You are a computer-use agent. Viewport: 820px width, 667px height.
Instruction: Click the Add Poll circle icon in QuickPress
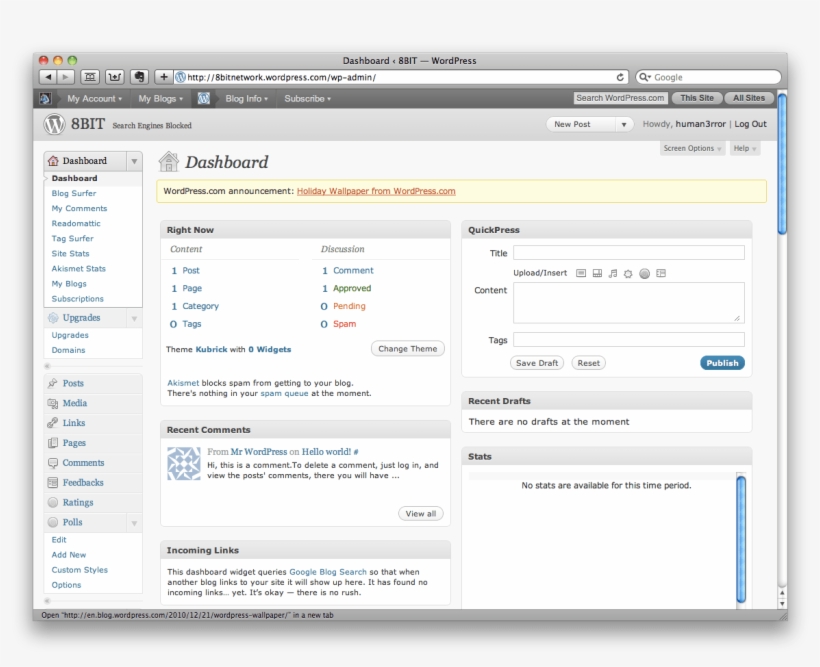click(x=645, y=273)
